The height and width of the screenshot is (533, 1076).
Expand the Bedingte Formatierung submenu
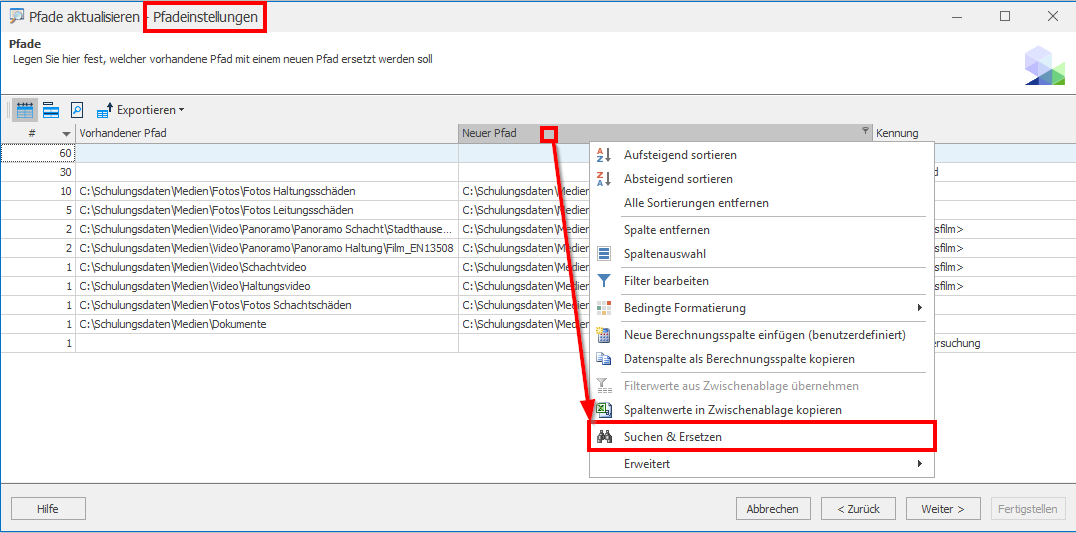684,308
